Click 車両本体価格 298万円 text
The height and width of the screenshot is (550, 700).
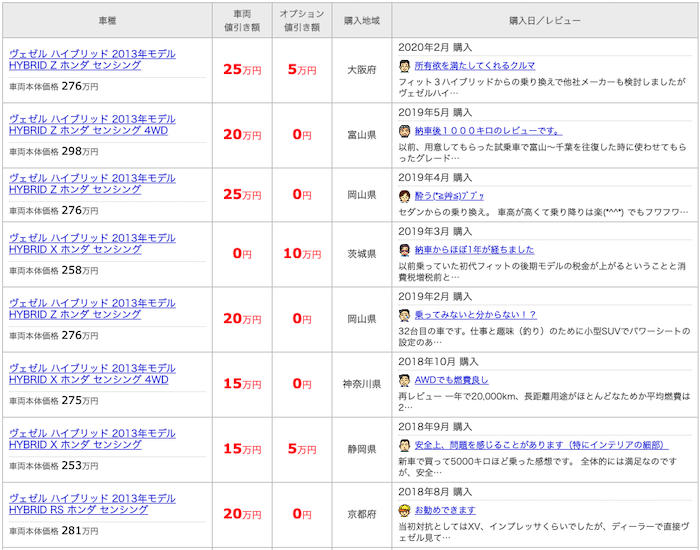(x=54, y=152)
